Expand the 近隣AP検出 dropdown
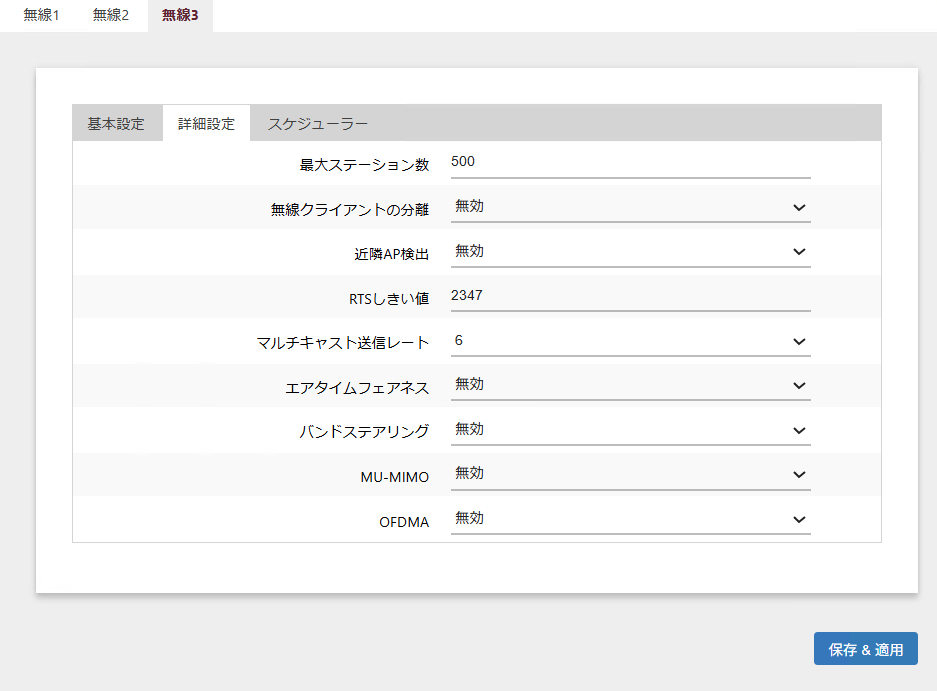 (630, 252)
